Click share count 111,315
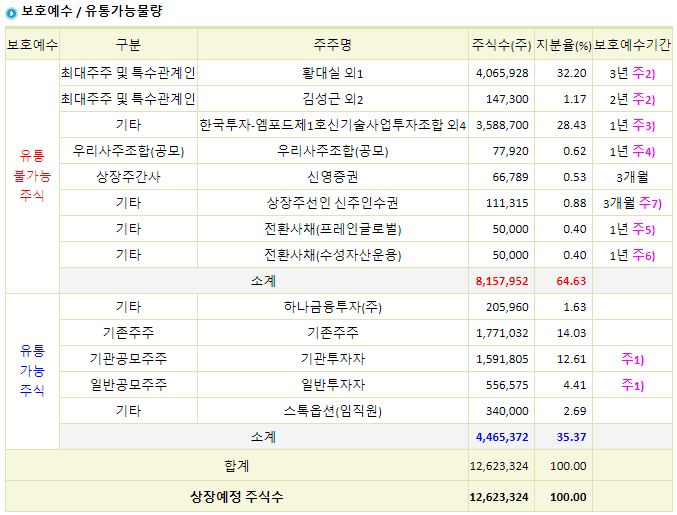Screen dimensions: 677x515 click(507, 203)
